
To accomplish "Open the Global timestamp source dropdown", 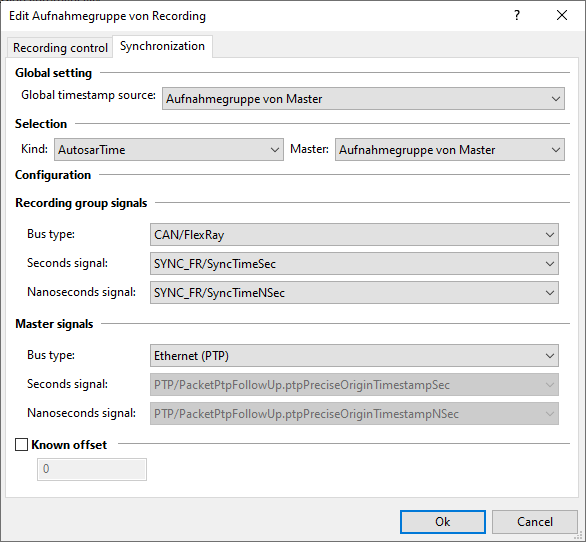I will (x=363, y=99).
